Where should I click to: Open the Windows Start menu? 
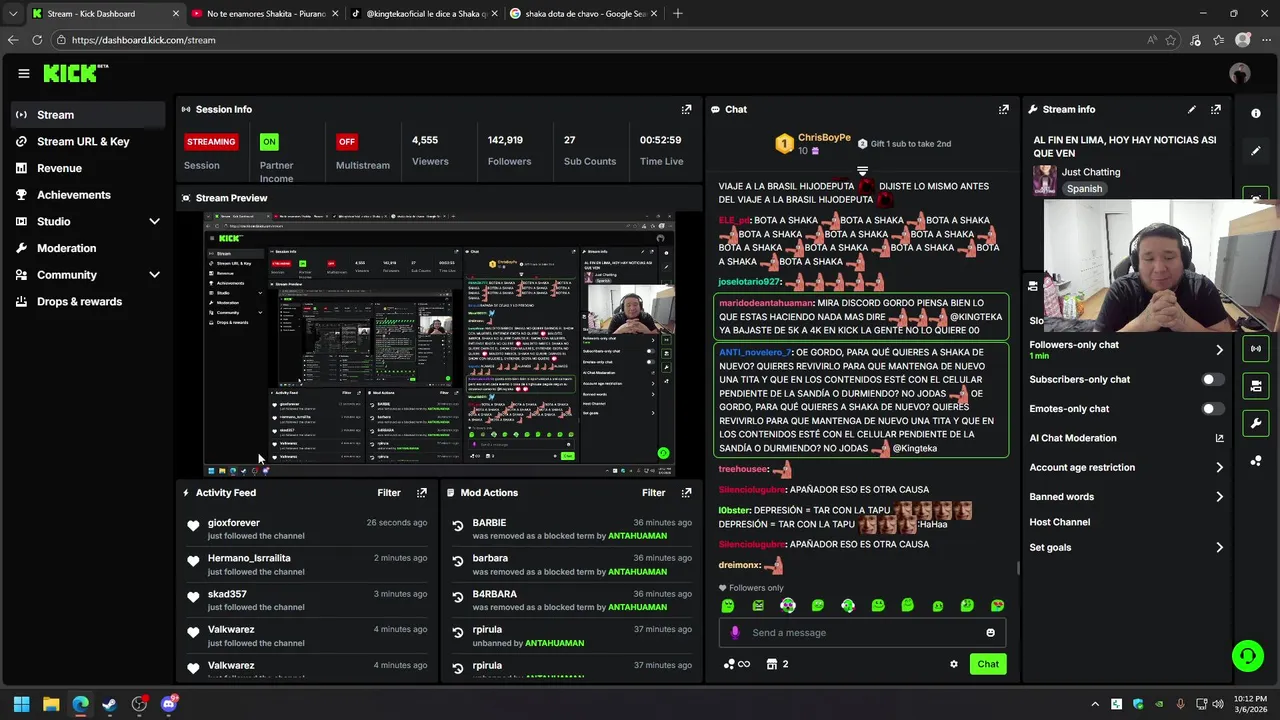pos(22,704)
